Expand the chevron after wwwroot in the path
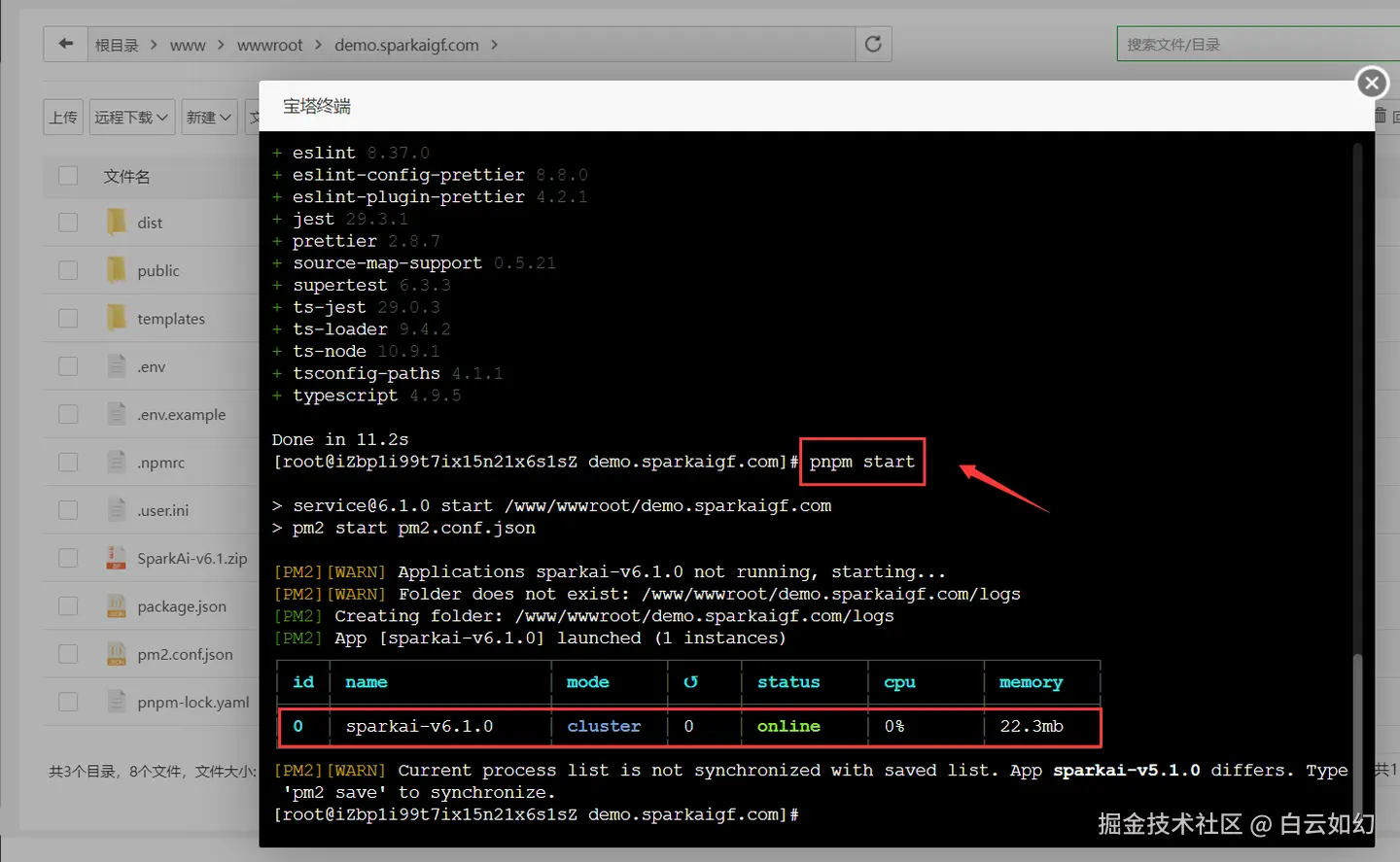 318,45
